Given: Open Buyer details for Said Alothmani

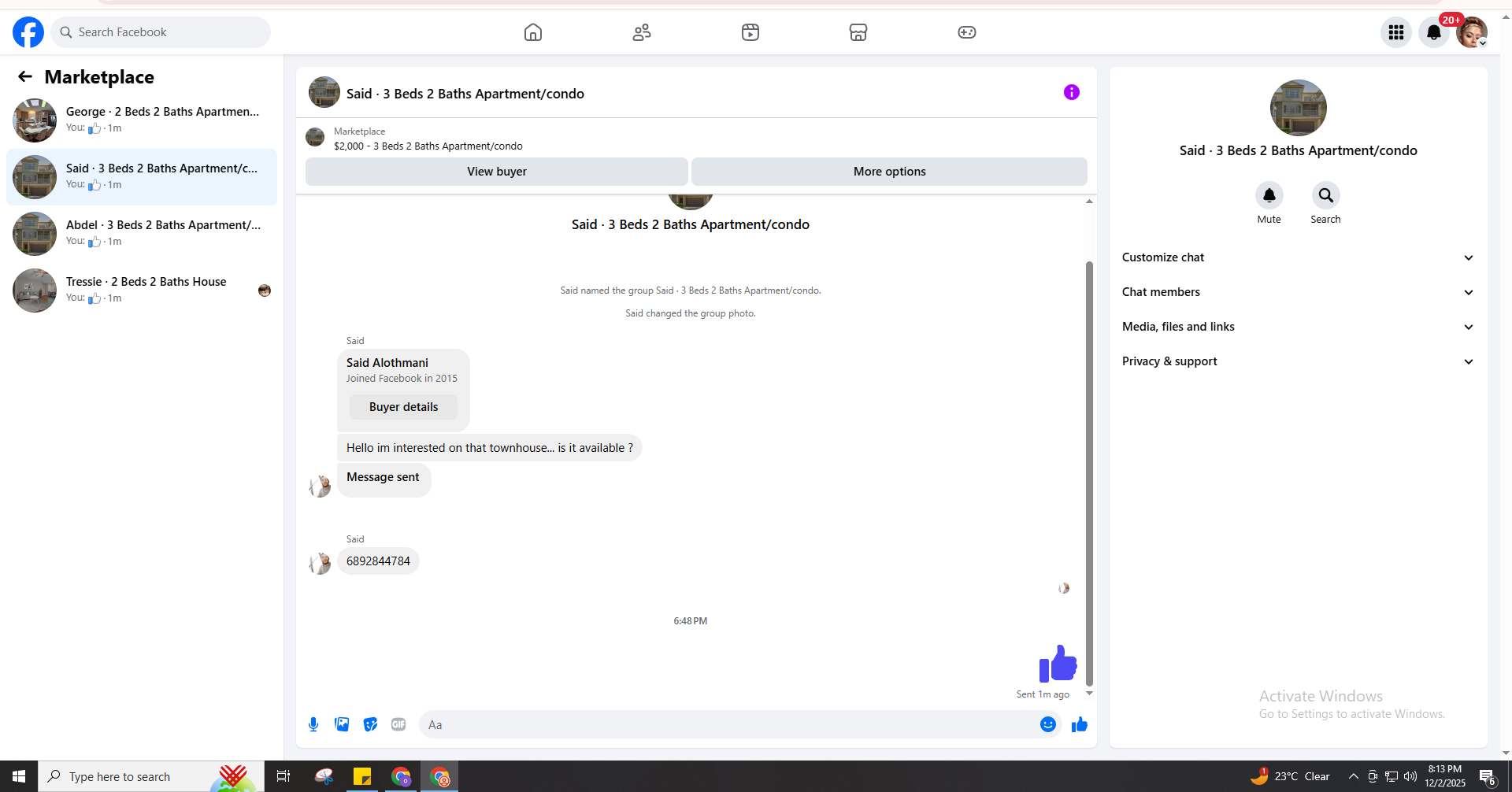Looking at the screenshot, I should point(403,407).
